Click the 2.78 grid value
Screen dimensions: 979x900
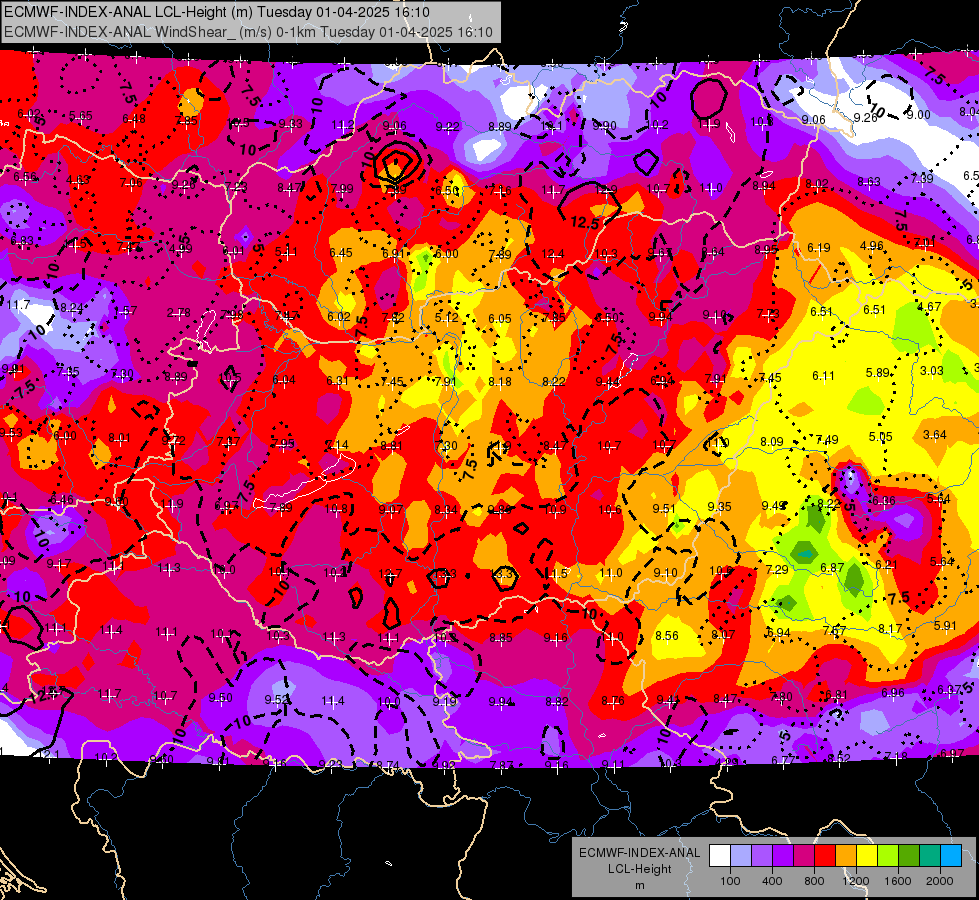point(179,312)
